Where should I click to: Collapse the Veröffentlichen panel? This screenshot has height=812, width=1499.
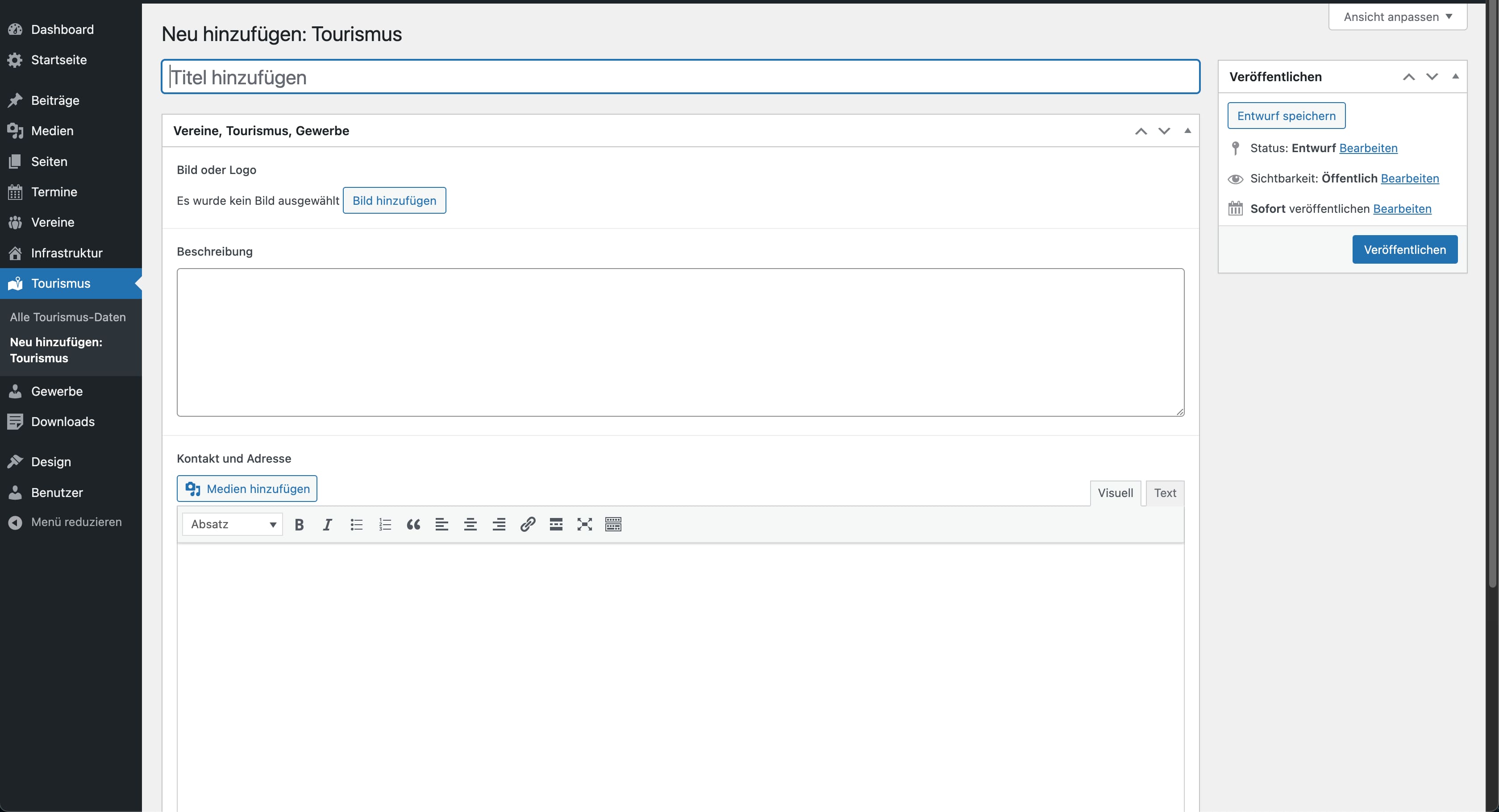pos(1455,76)
